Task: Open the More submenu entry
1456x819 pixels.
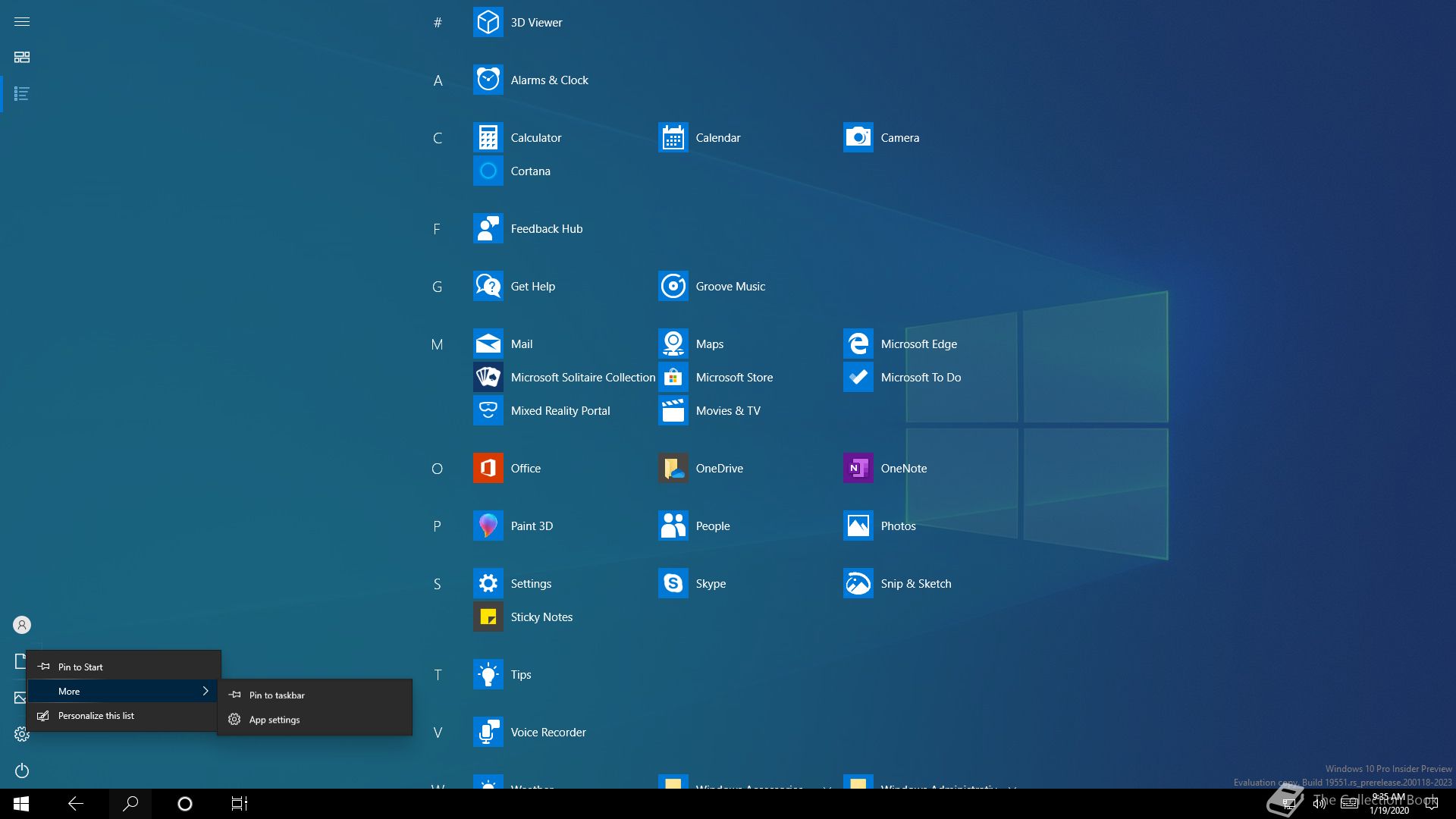Action: pos(124,691)
